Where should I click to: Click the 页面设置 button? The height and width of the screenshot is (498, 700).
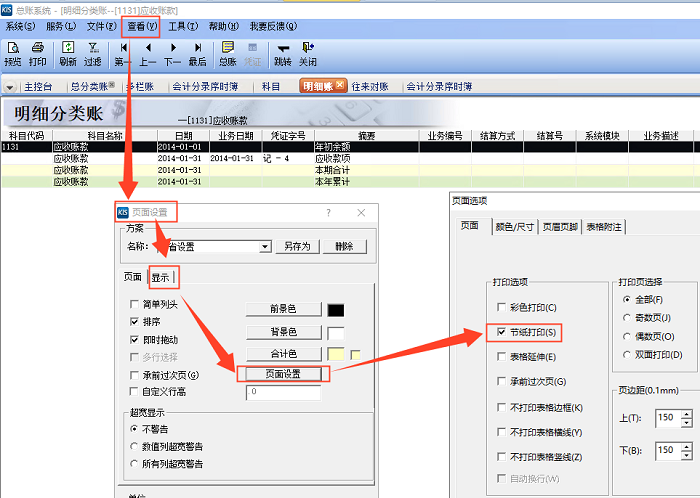[284, 374]
